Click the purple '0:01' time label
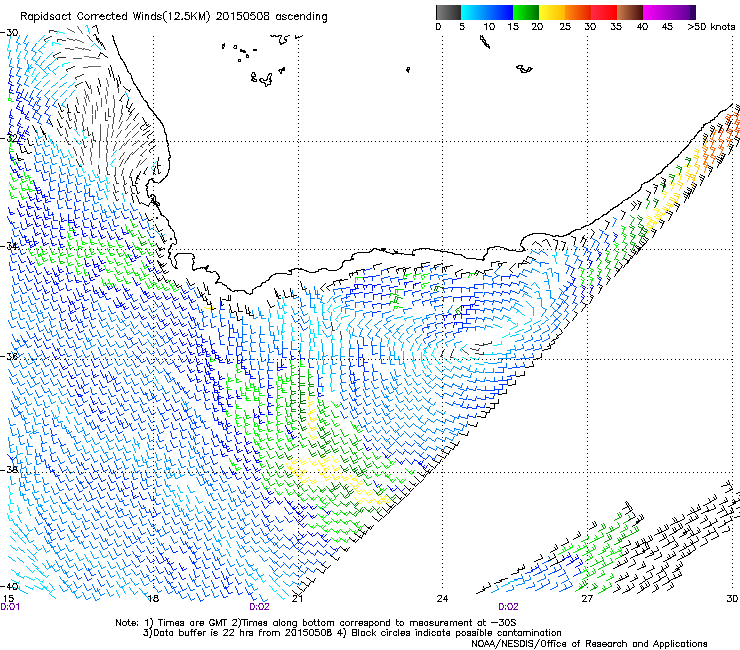 (10, 607)
